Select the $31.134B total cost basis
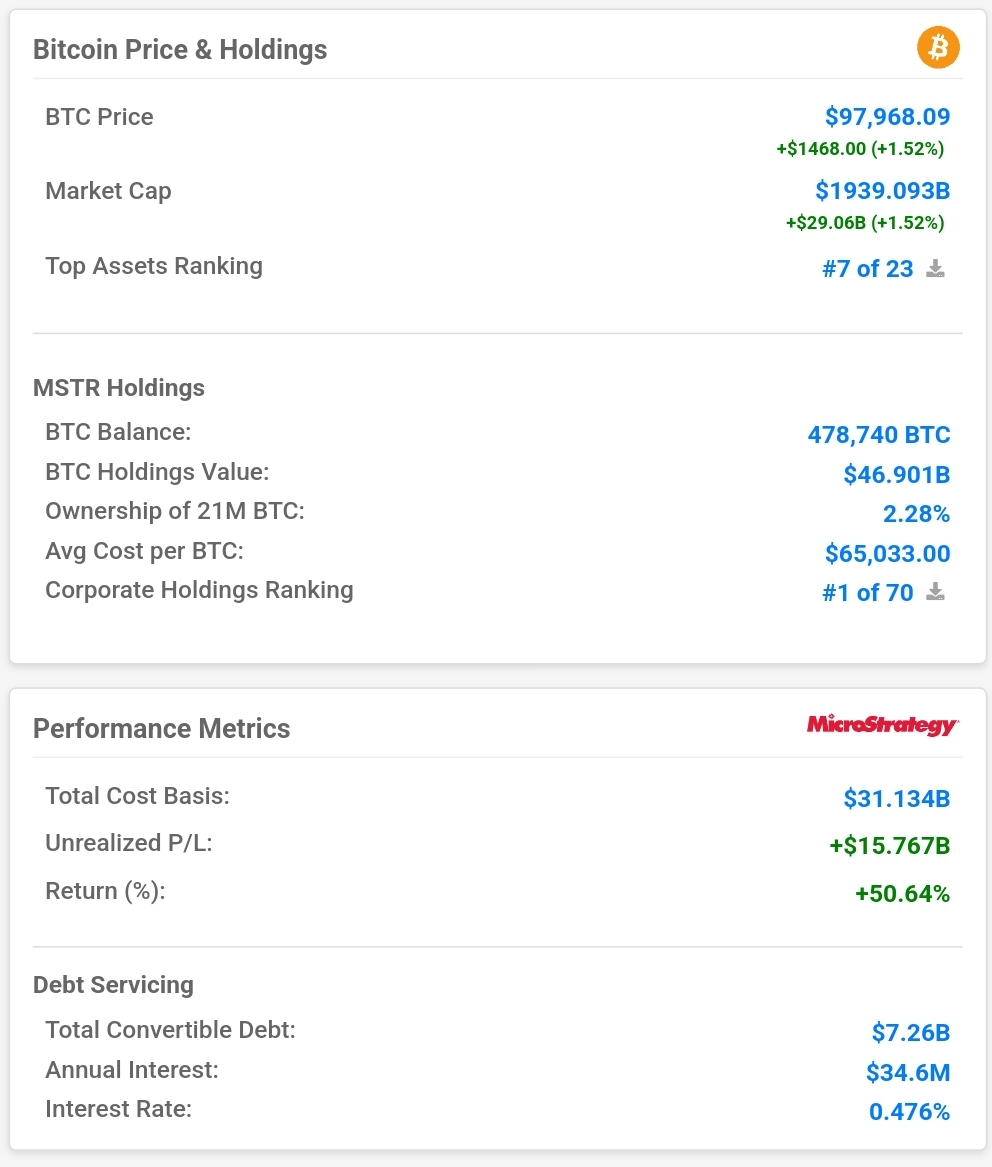 tap(897, 799)
